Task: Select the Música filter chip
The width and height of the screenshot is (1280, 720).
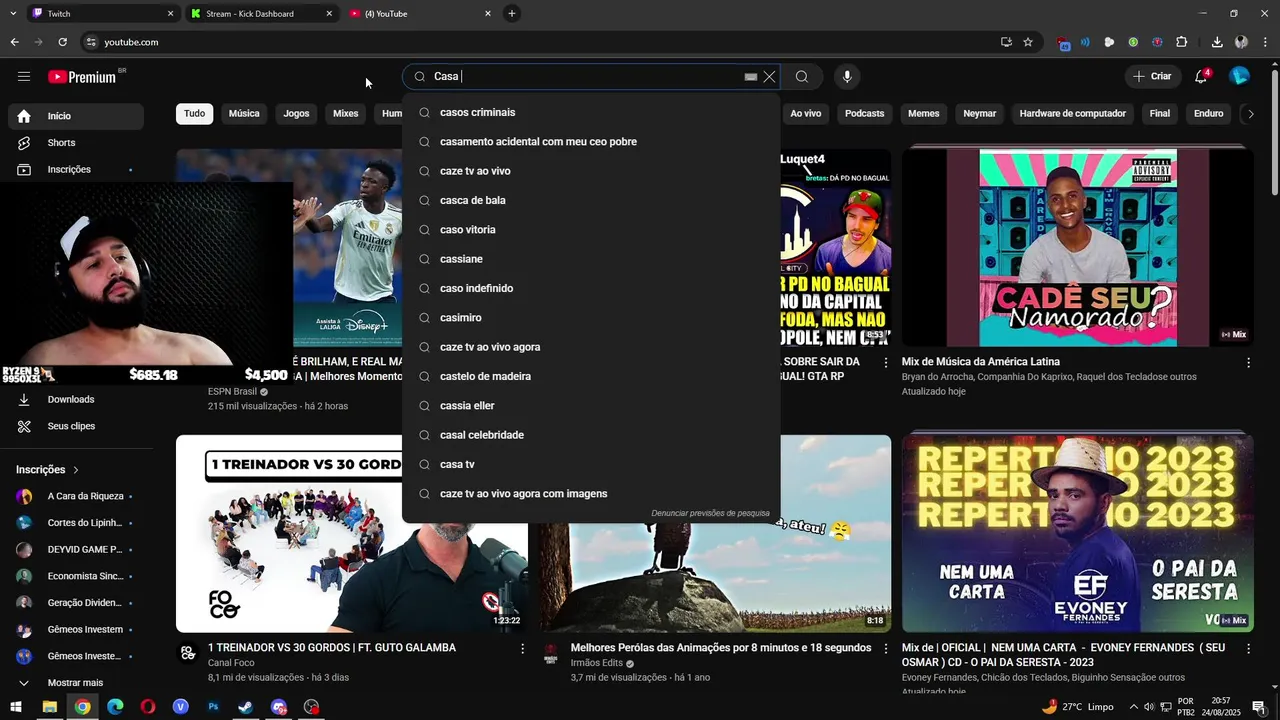Action: tap(244, 113)
